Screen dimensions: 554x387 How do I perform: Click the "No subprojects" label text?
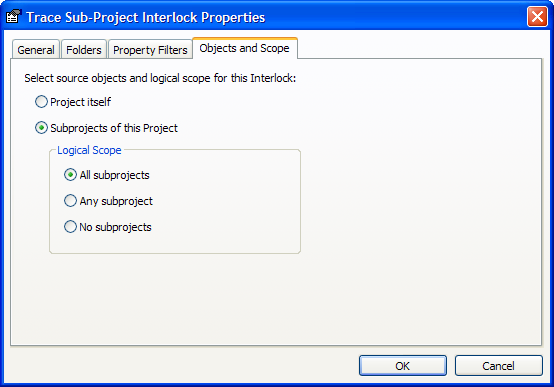click(x=115, y=227)
